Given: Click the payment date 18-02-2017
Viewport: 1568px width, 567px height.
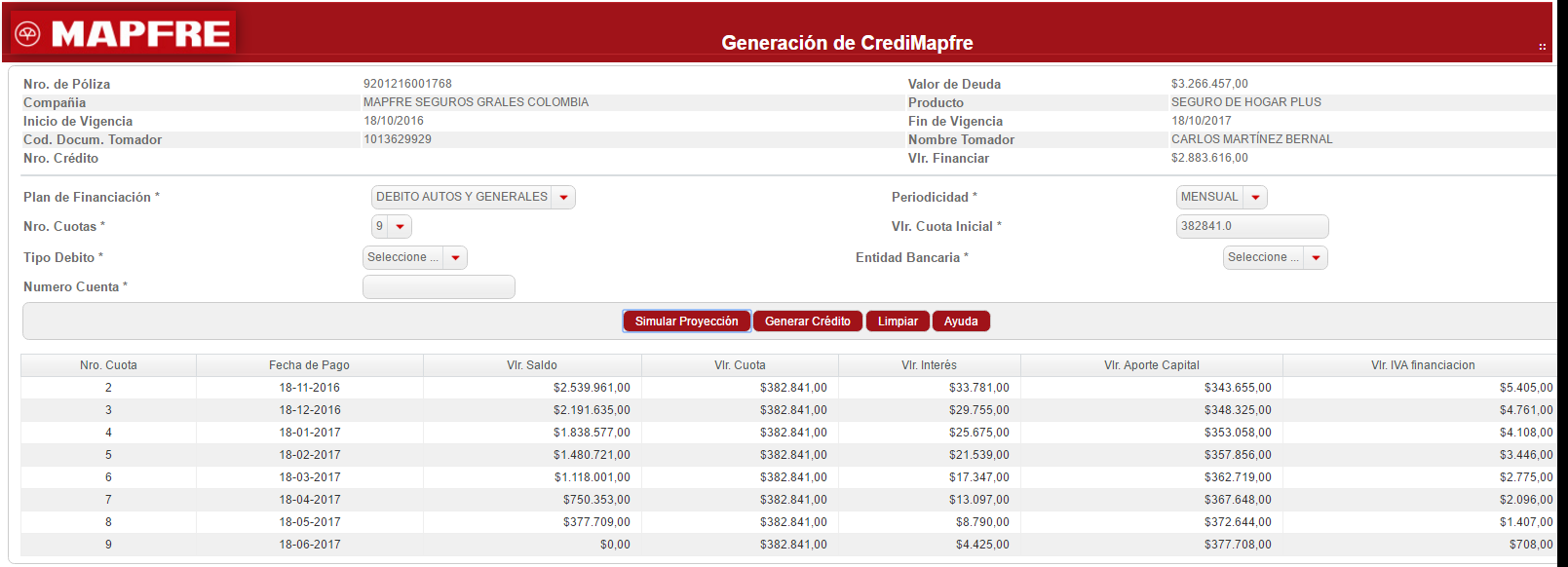Looking at the screenshot, I should tap(310, 455).
